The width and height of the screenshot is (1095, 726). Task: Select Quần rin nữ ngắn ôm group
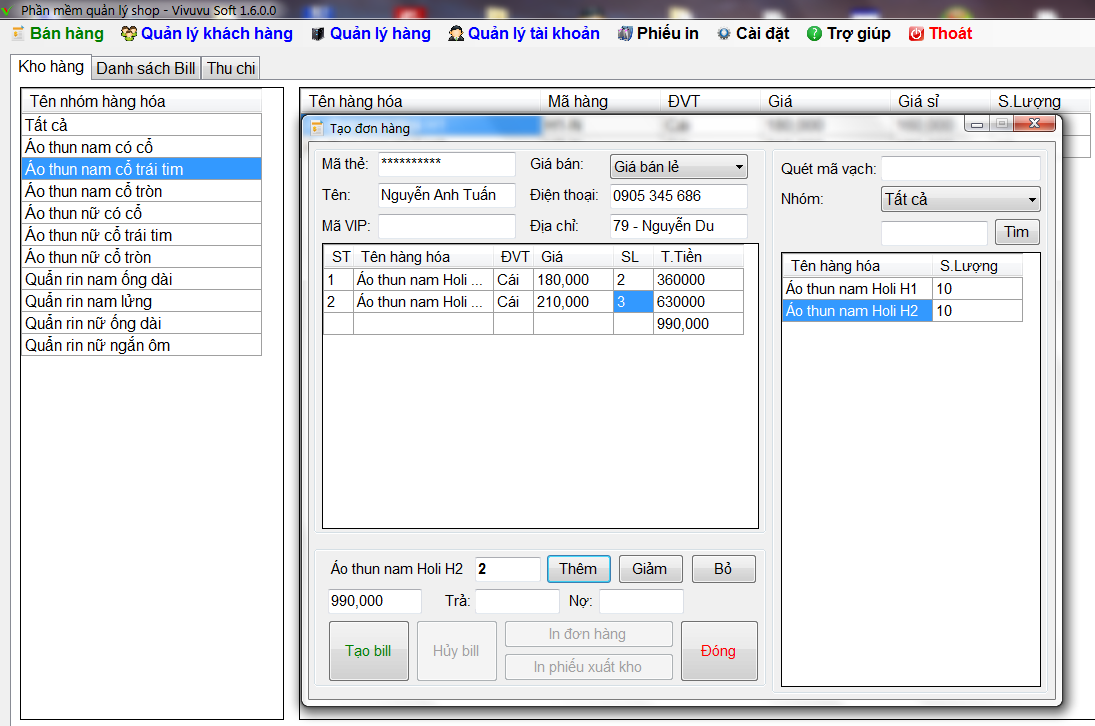142,345
